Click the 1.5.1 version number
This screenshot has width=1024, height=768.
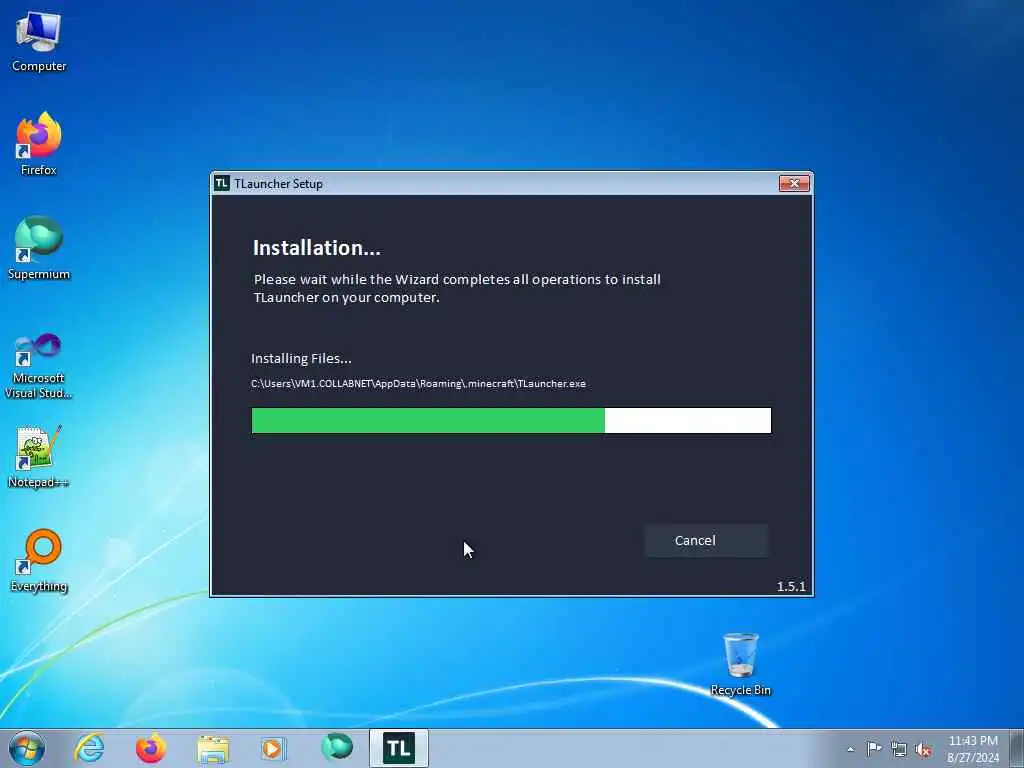point(791,586)
